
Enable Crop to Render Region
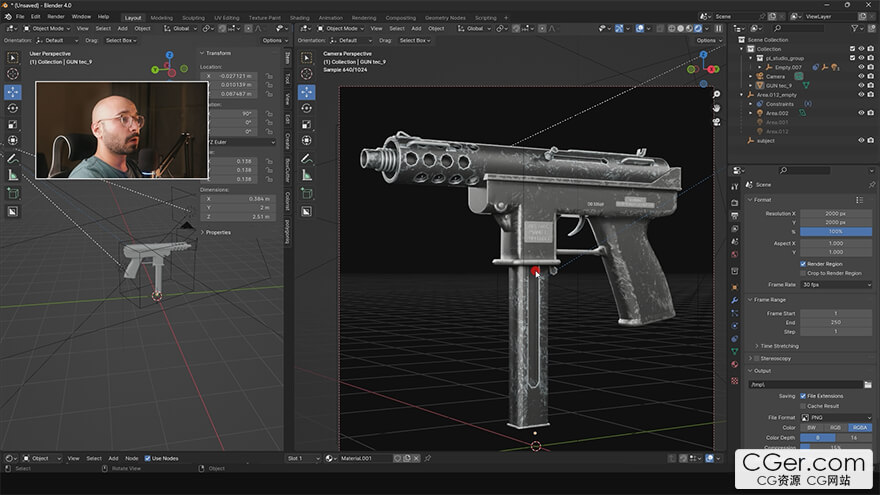click(x=803, y=273)
